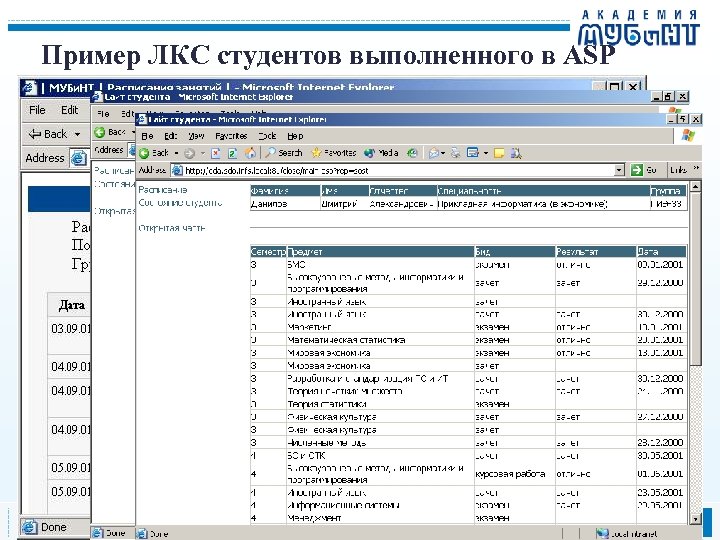Open the Расписание link in the sidebar
720x540 pixels.
[163, 189]
